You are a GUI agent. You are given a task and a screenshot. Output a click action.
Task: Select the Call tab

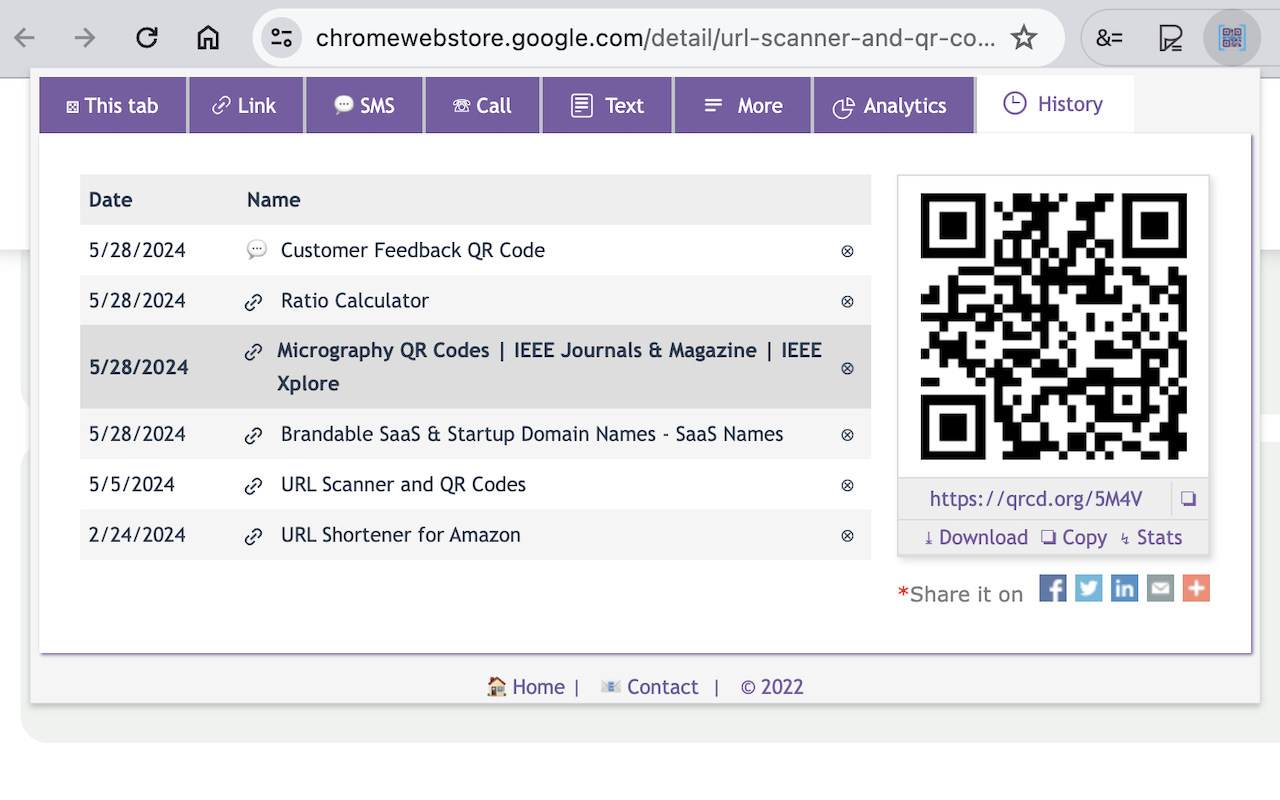click(x=482, y=105)
